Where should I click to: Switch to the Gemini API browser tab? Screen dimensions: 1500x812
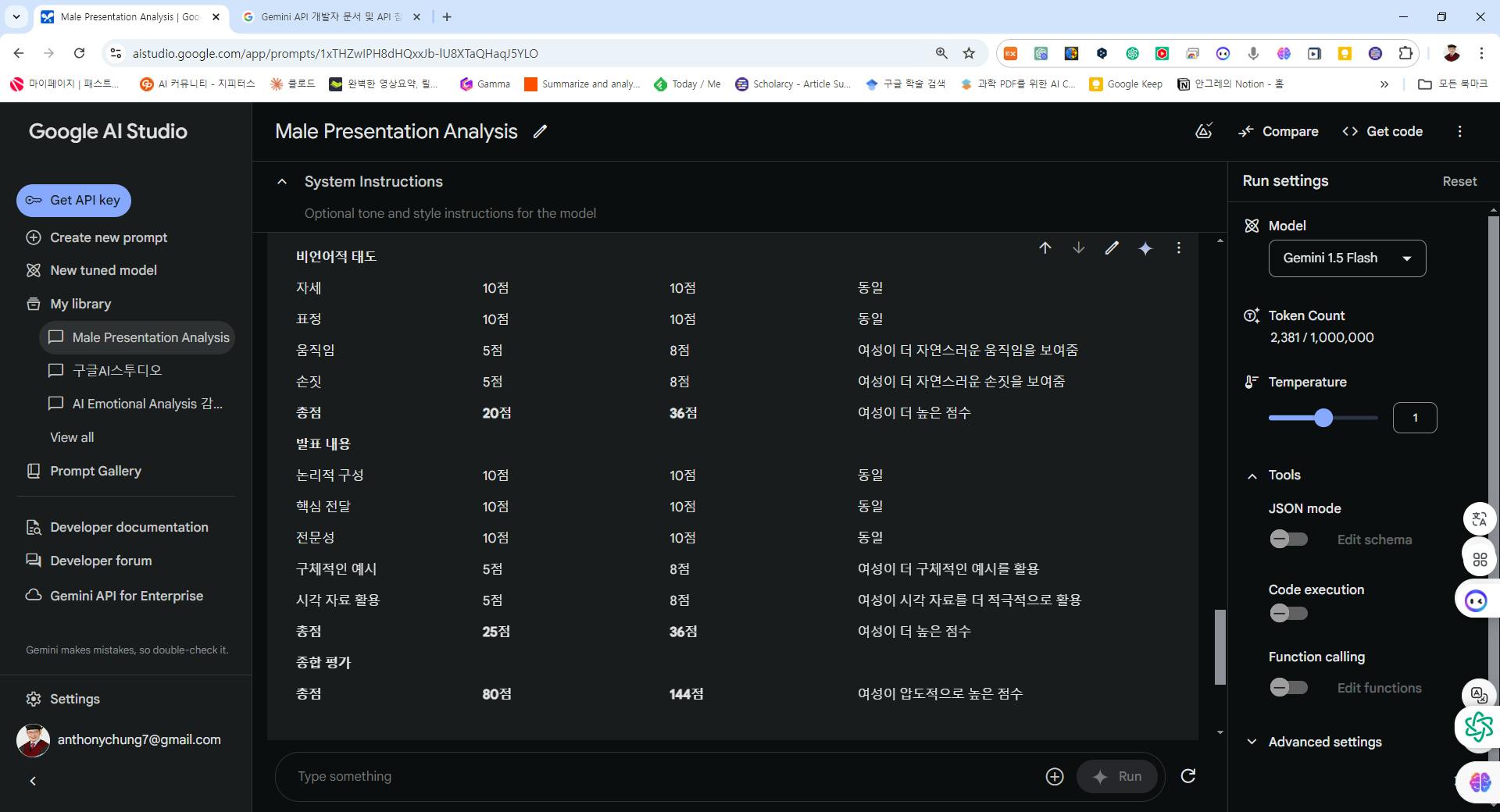(330, 16)
